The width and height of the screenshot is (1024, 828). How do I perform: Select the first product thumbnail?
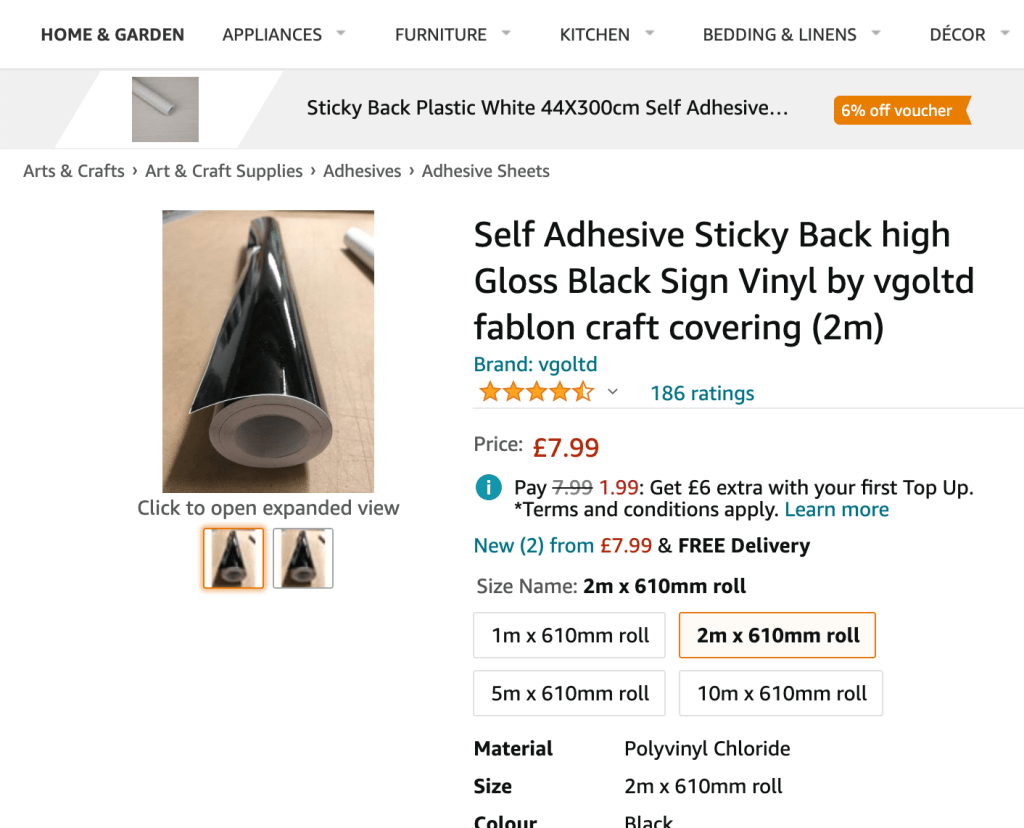click(233, 558)
